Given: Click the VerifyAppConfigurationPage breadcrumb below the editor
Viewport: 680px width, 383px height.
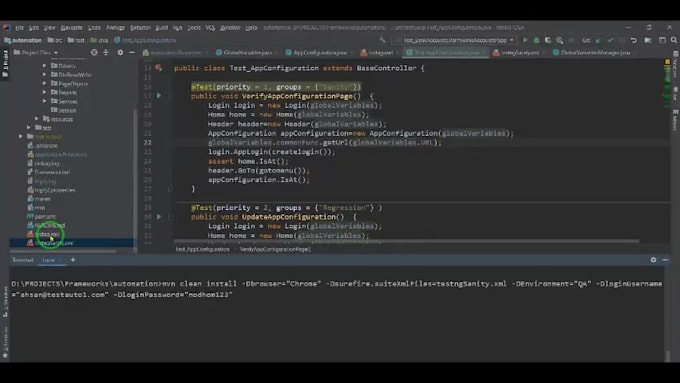Looking at the screenshot, I should click(x=275, y=249).
